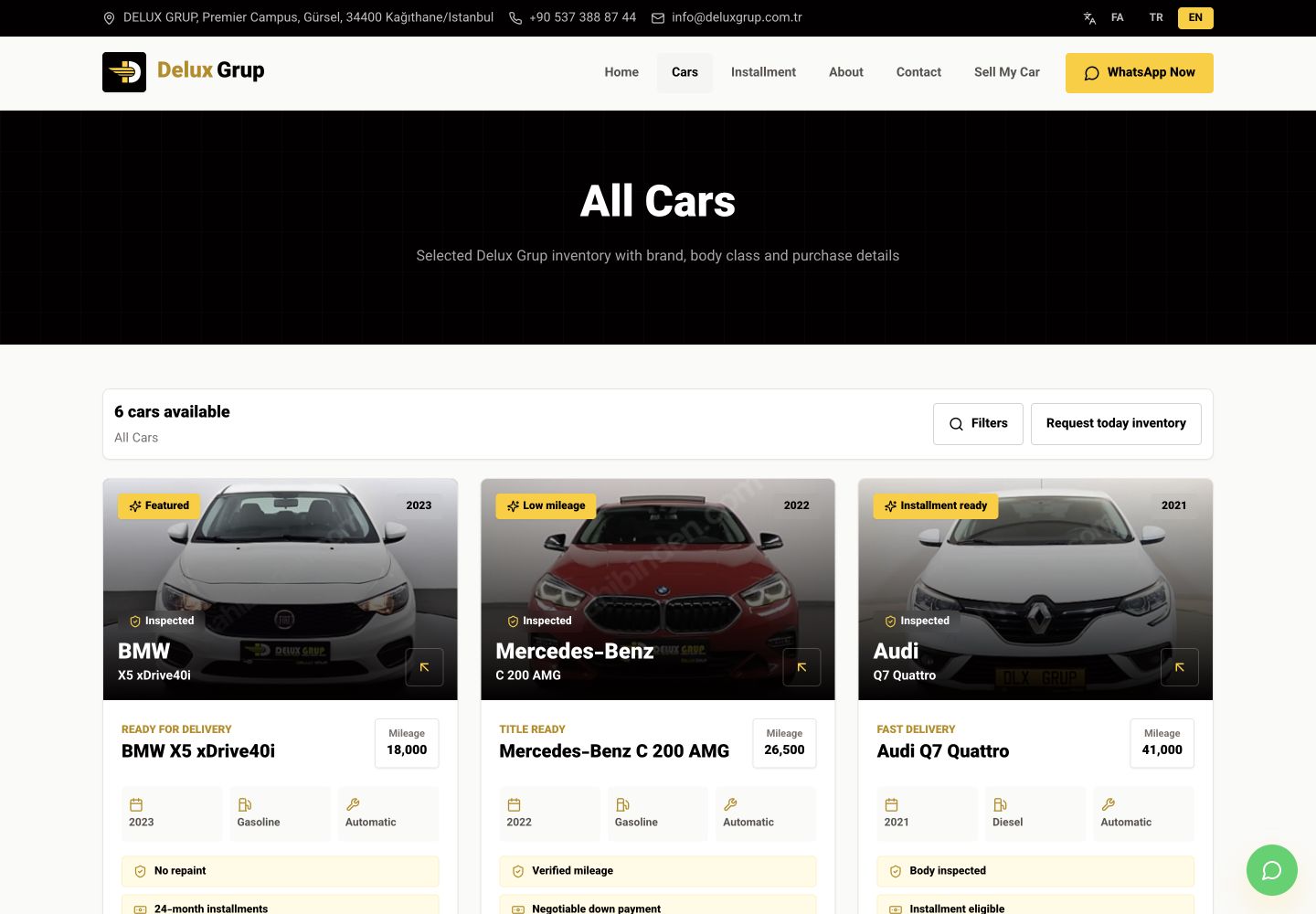
Task: Click the 26,500 mileage box
Action: pos(784,743)
